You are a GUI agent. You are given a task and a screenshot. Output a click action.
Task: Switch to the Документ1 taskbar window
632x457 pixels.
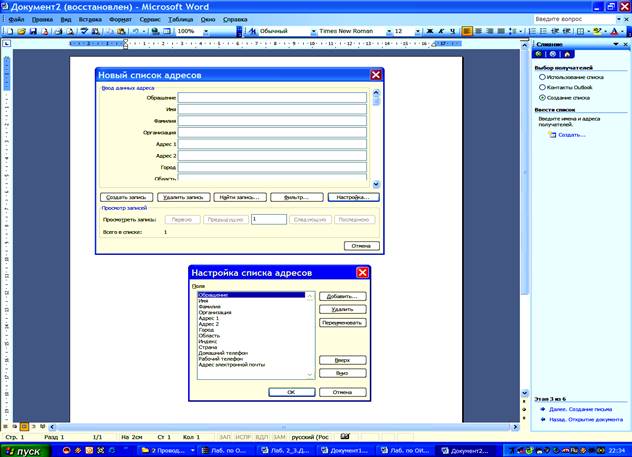(345, 451)
